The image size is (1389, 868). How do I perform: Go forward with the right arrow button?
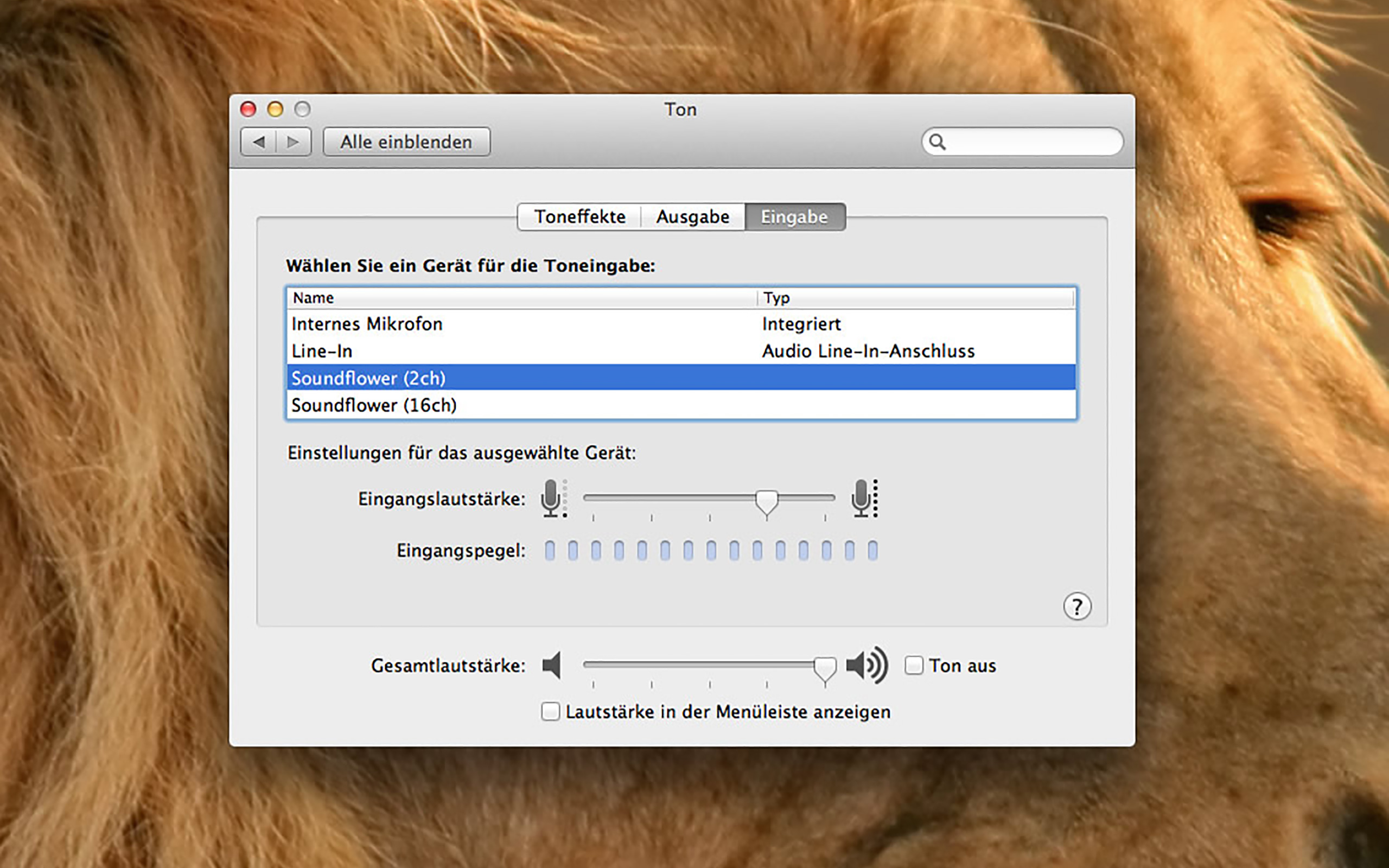point(294,142)
